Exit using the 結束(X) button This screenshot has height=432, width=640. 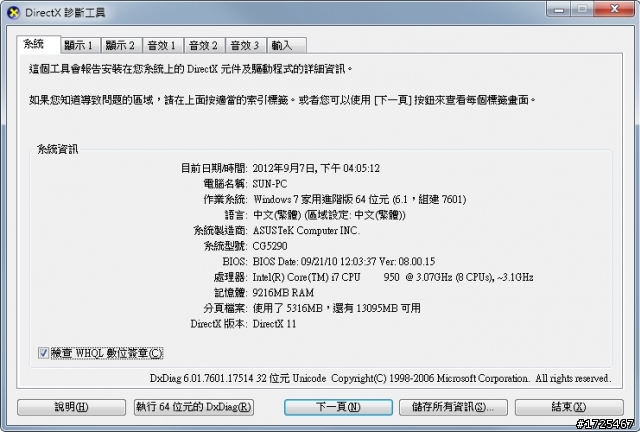[x=569, y=407]
